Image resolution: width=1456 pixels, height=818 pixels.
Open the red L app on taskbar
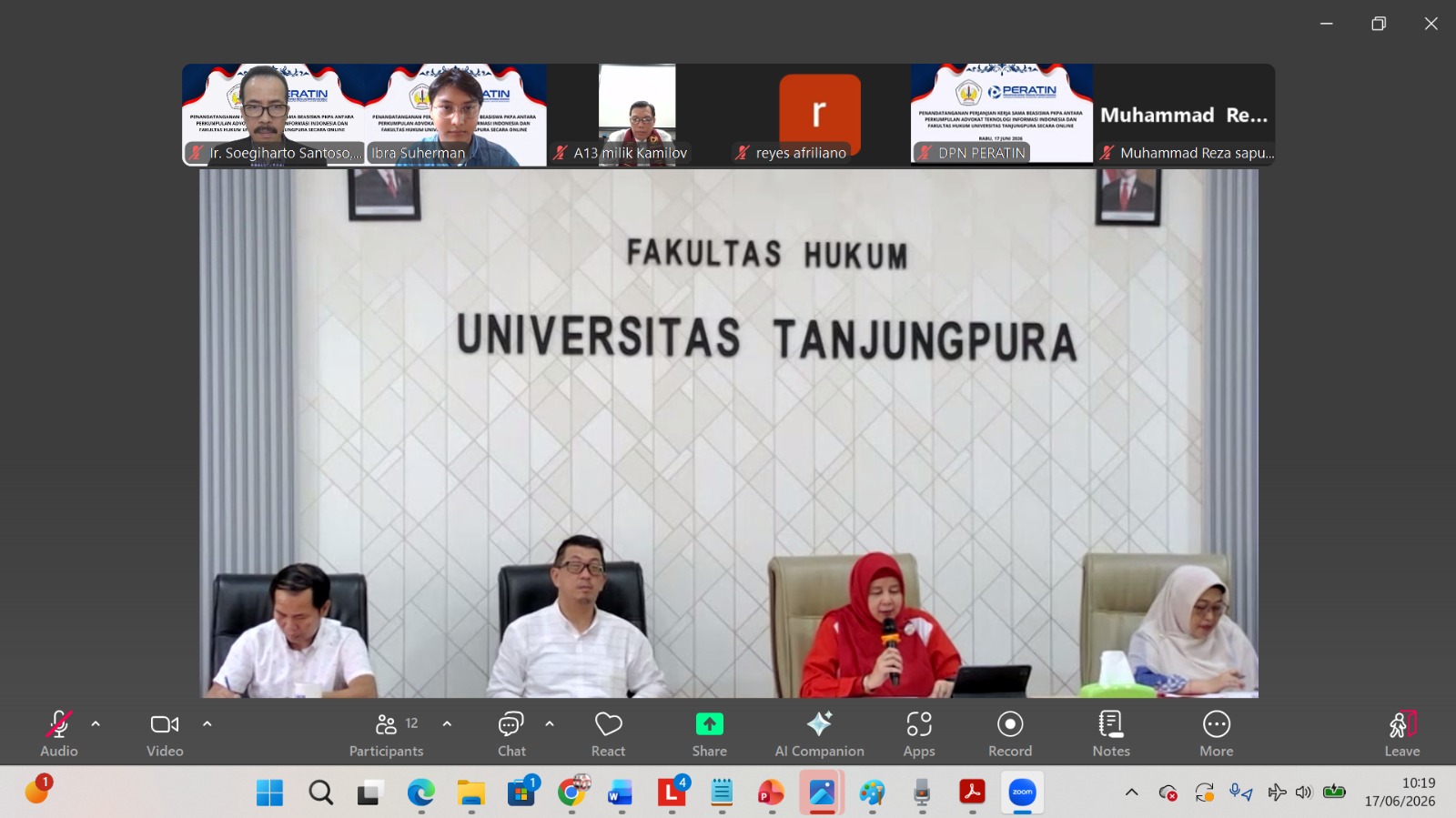point(672,793)
